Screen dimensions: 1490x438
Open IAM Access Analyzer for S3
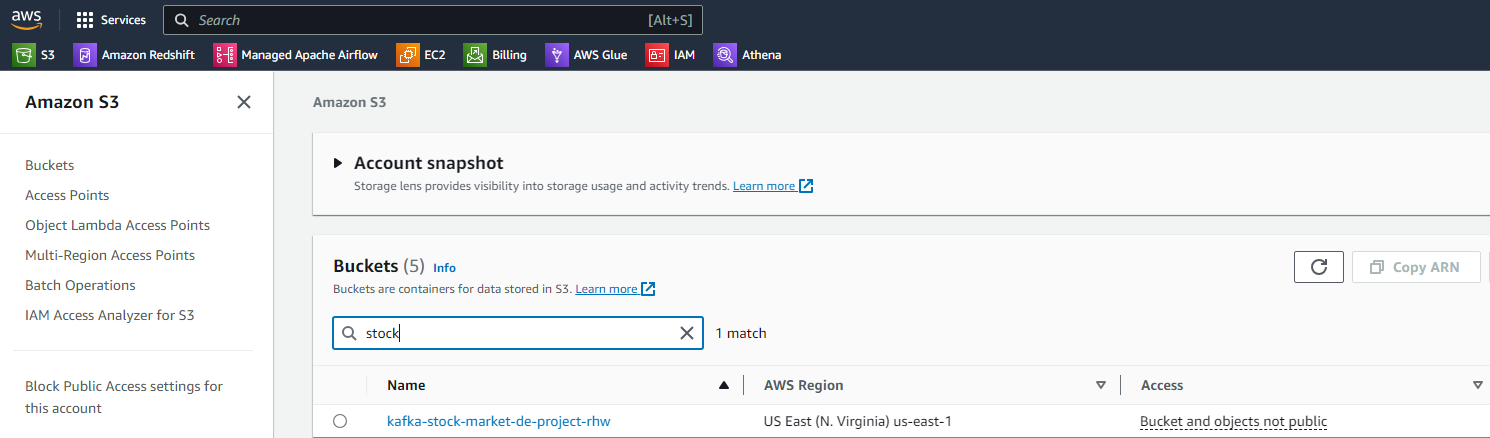click(110, 315)
